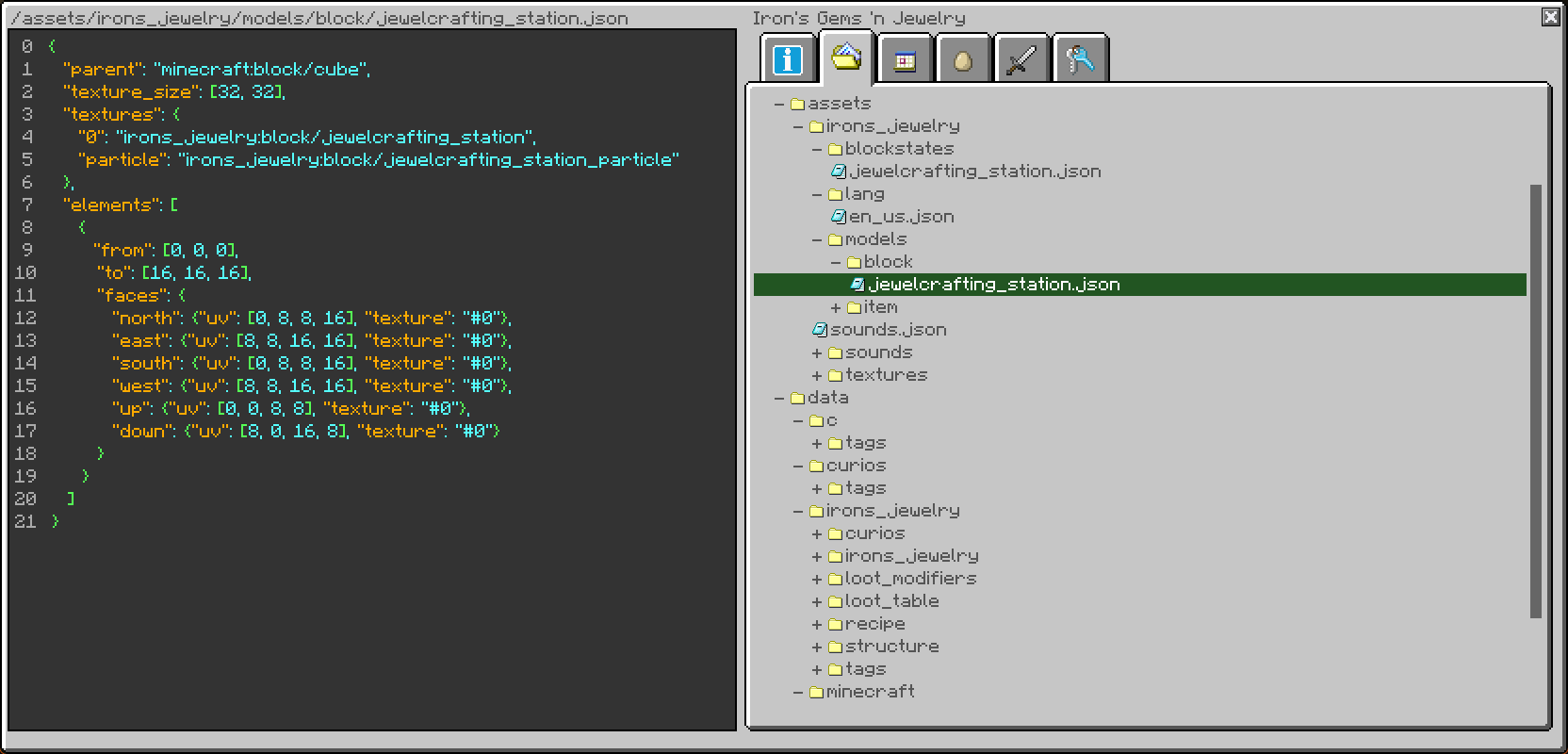
Task: Switch to the keys icon tab
Action: (1080, 60)
